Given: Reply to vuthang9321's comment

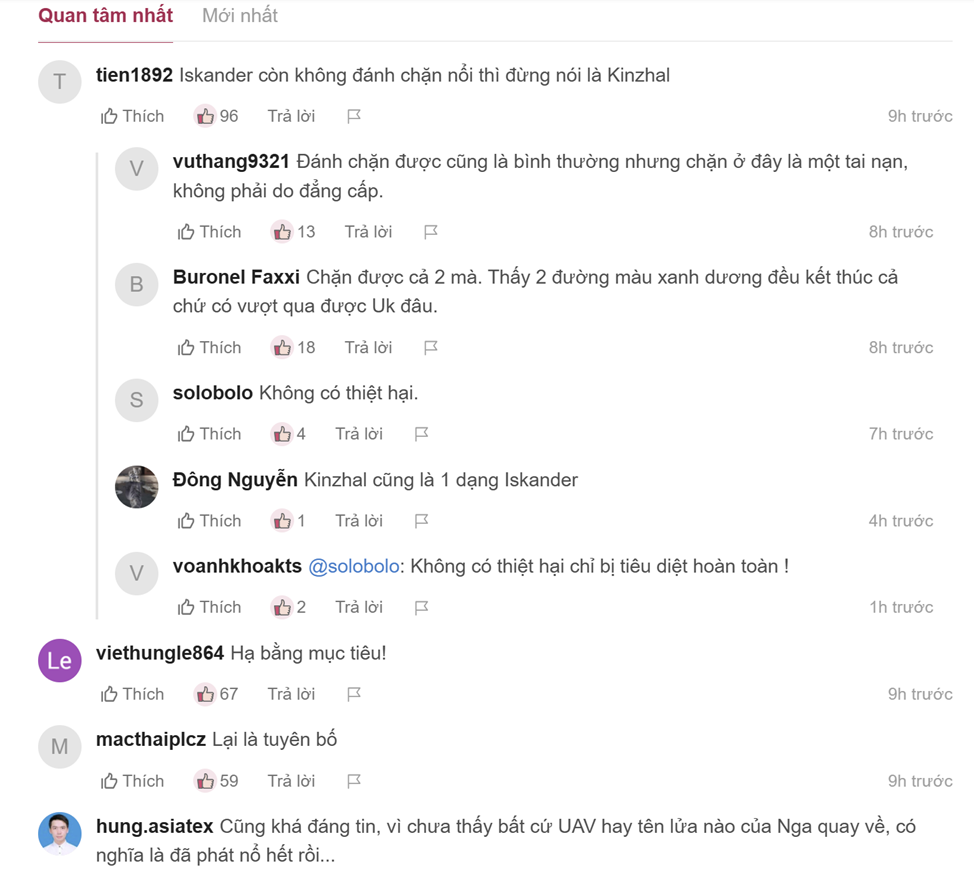Looking at the screenshot, I should [368, 232].
